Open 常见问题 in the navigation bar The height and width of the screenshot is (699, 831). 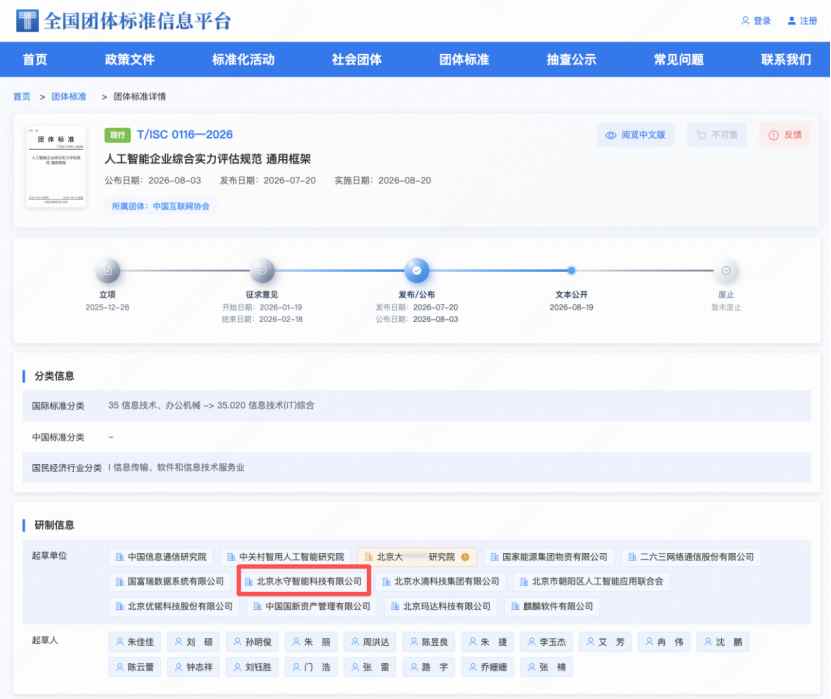678,59
